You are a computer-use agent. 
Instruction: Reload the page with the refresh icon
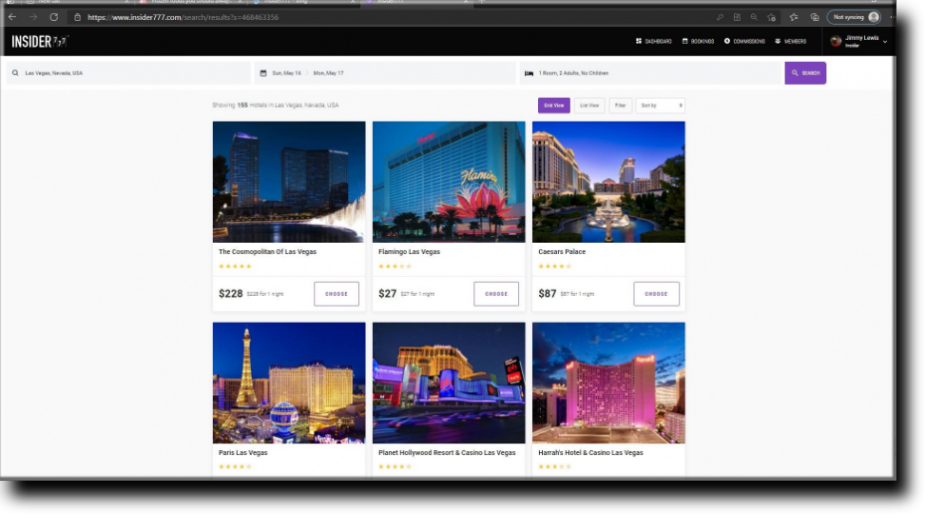click(54, 17)
